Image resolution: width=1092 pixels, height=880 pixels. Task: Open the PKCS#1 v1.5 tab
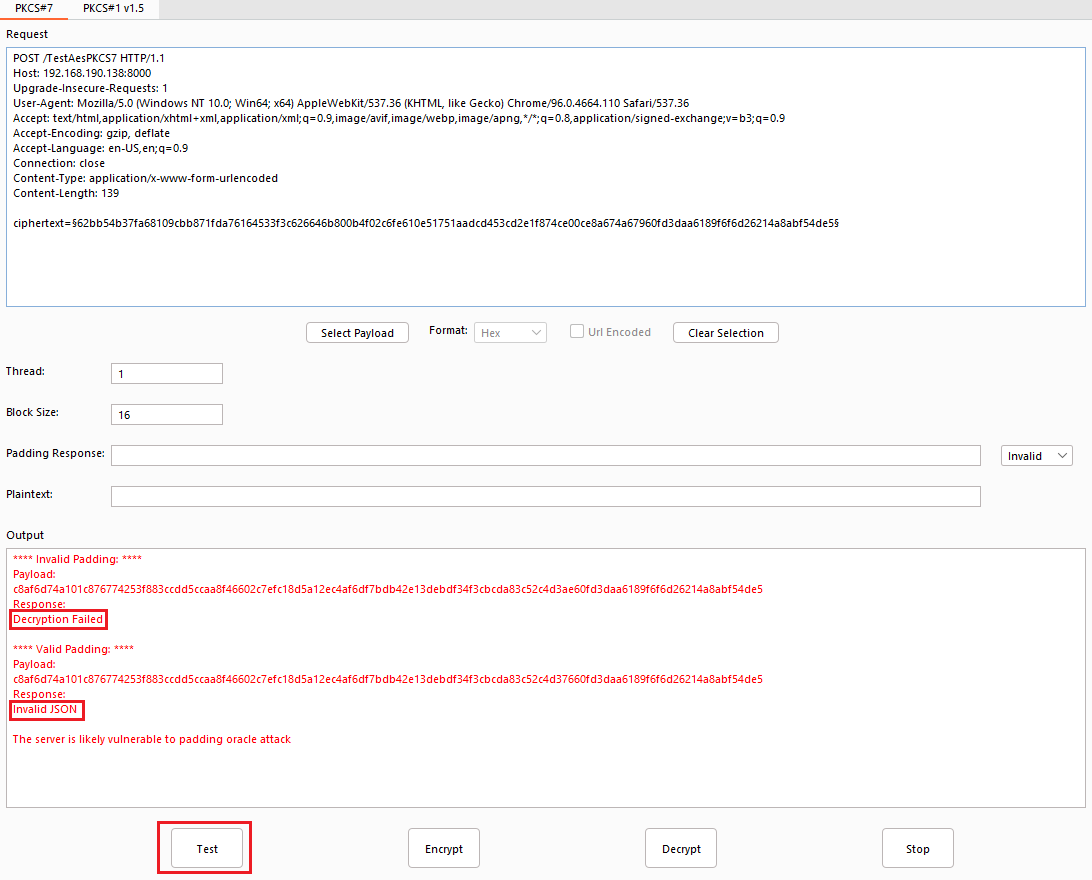pyautogui.click(x=114, y=8)
